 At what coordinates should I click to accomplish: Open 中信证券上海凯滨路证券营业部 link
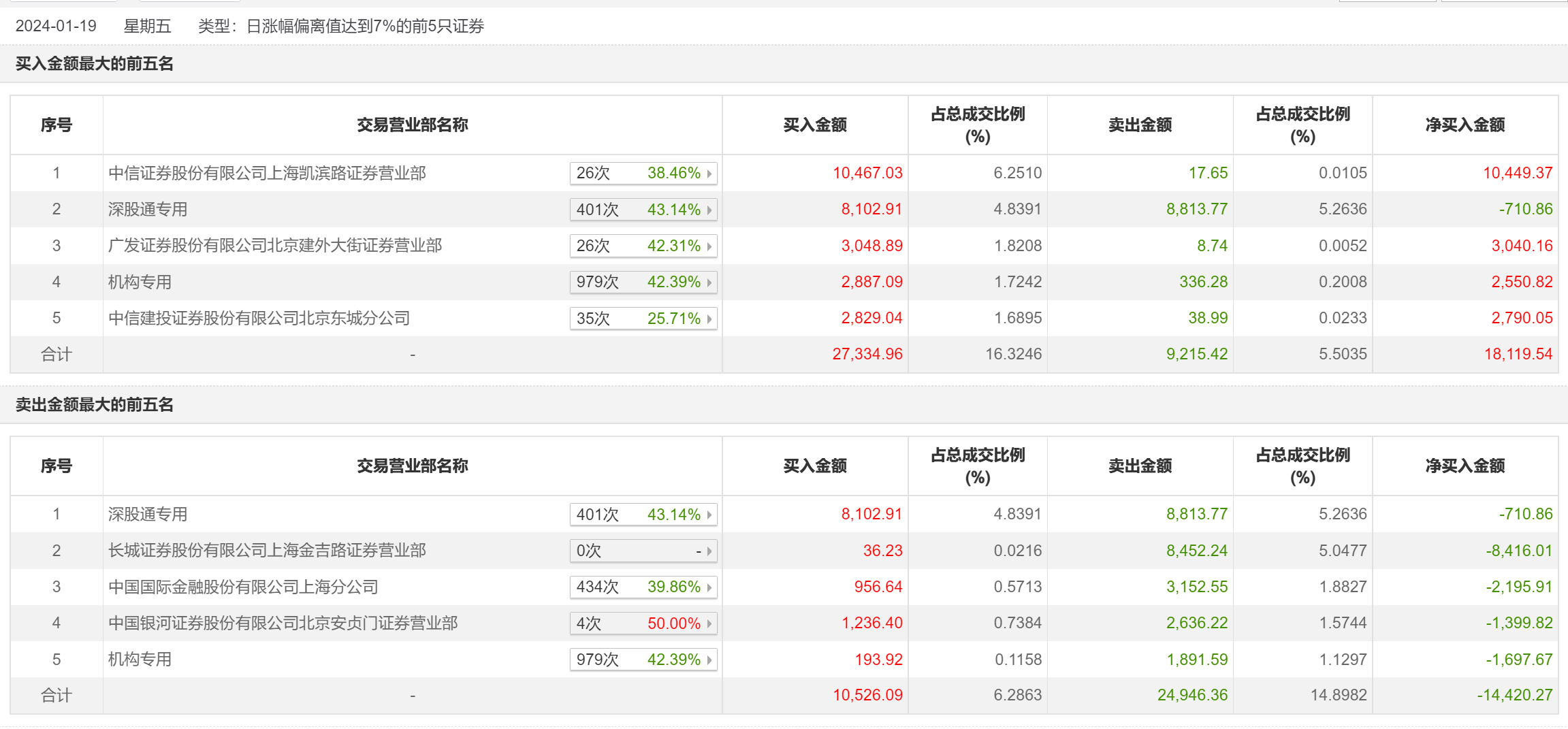267,173
